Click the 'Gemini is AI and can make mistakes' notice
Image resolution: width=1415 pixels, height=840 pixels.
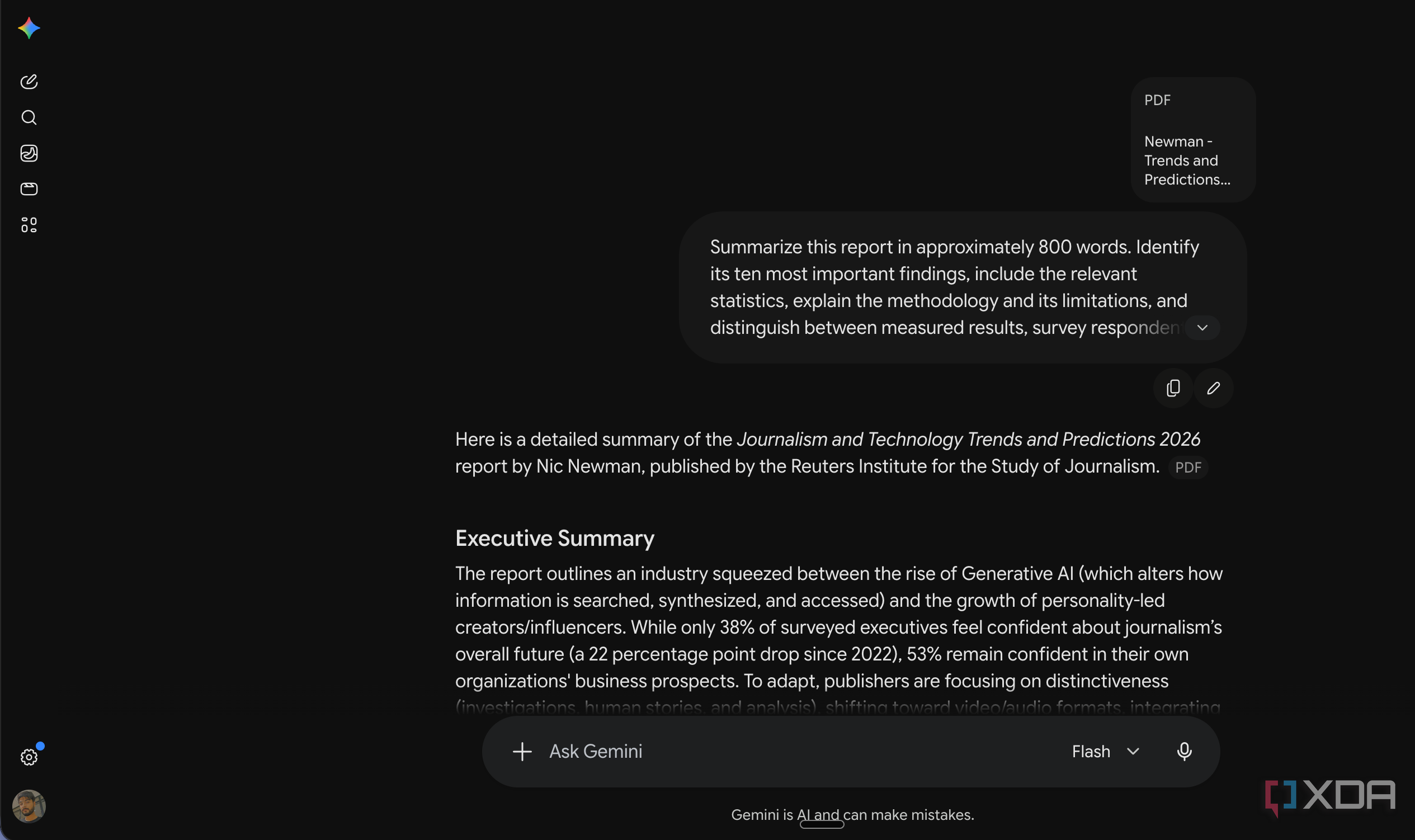852,814
